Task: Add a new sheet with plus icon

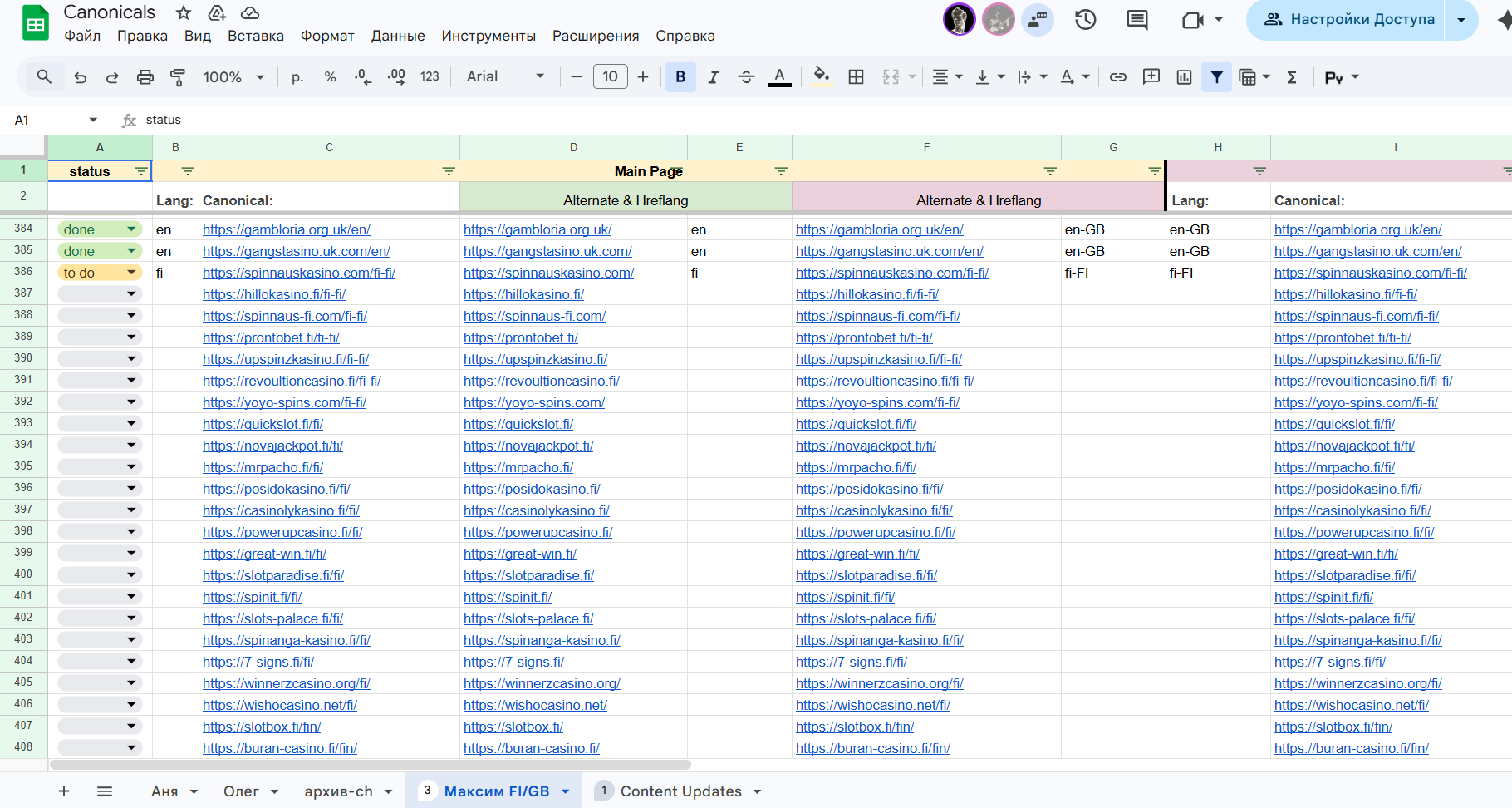Action: pos(64,791)
